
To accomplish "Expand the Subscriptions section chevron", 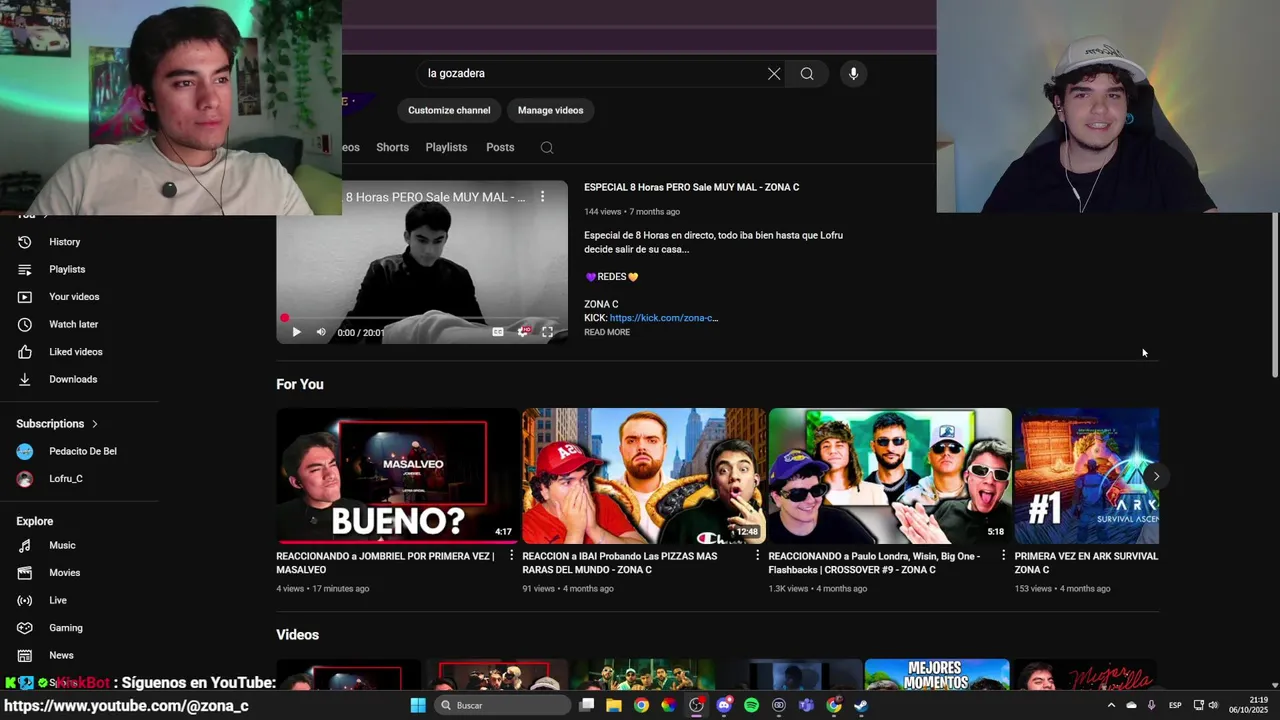I will coord(95,424).
